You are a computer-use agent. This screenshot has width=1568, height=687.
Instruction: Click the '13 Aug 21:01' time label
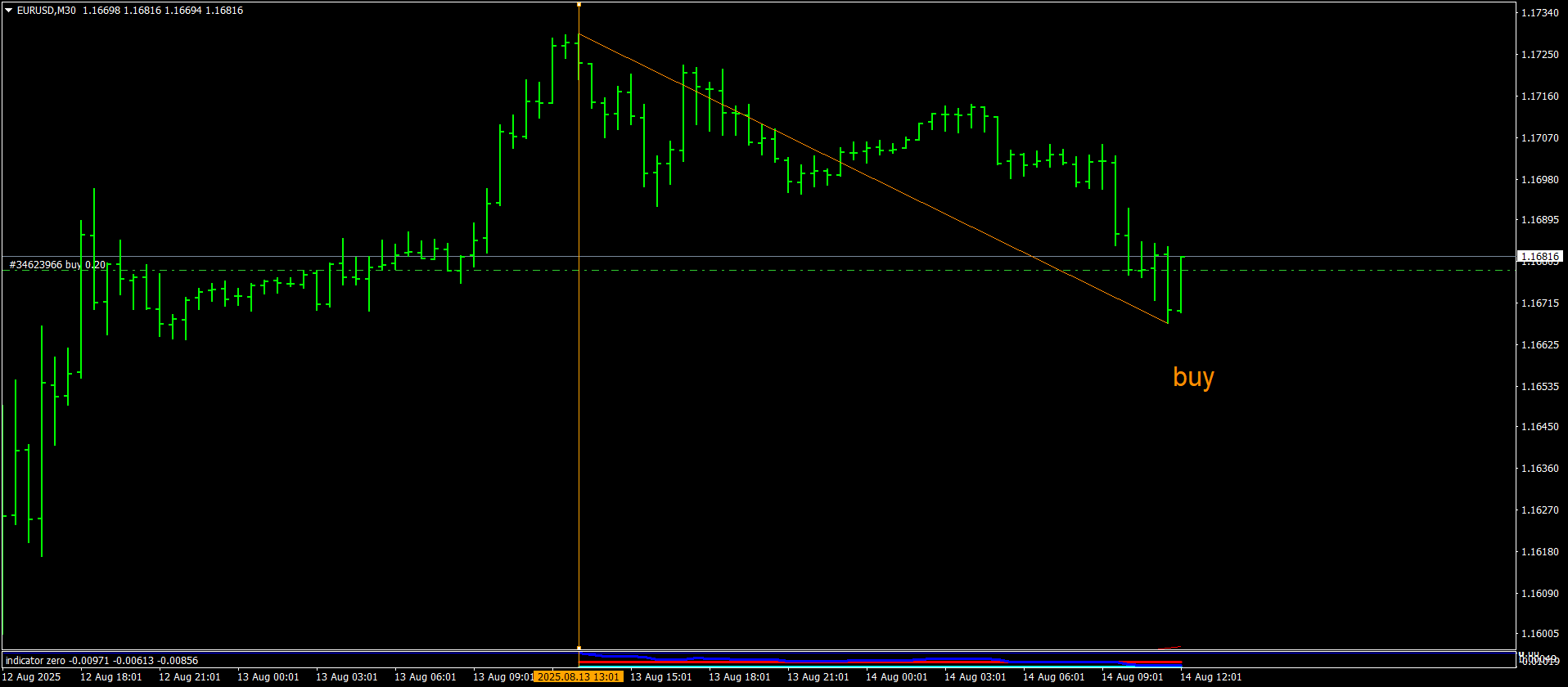(818, 677)
